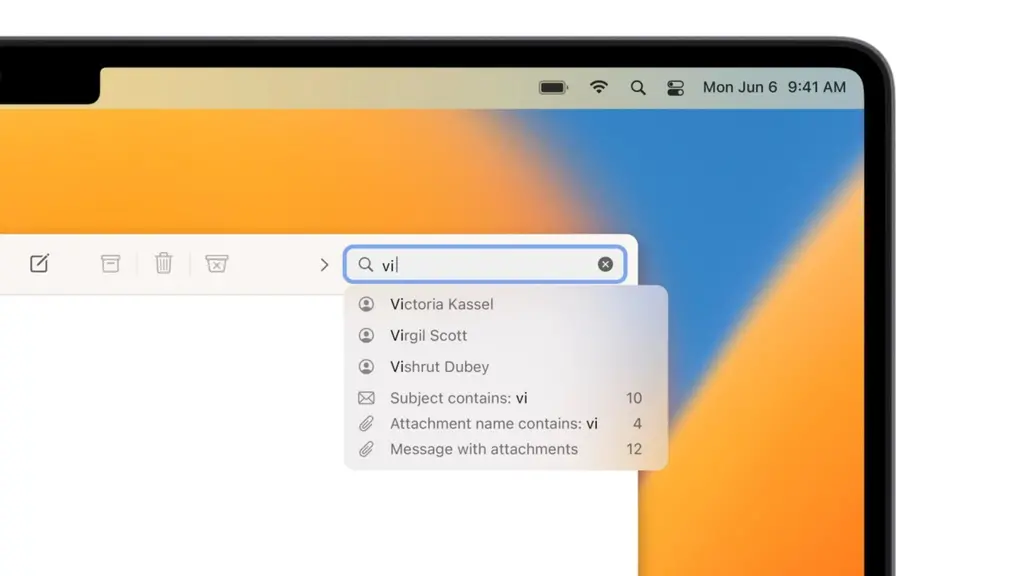Click the person icon beside Victoria Kassel
The width and height of the screenshot is (1024, 576).
[366, 304]
